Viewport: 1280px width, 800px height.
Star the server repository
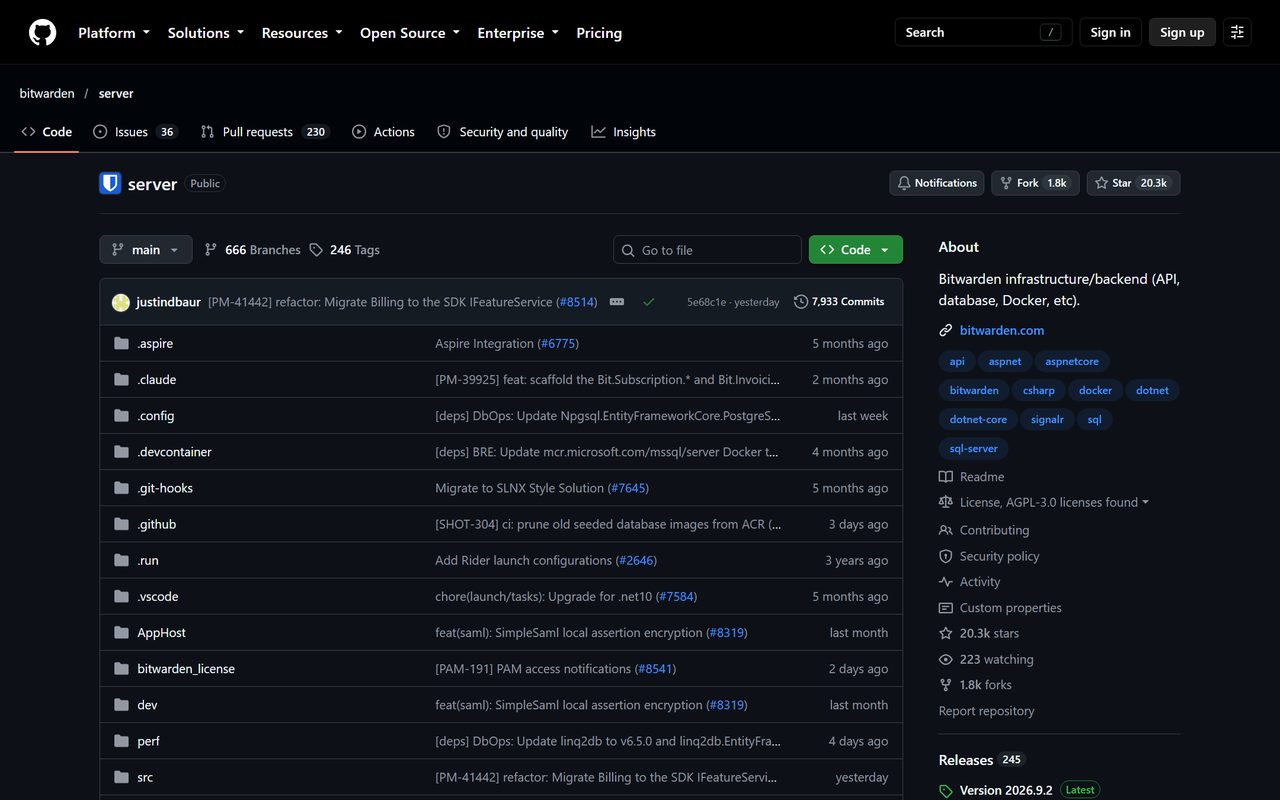pyautogui.click(x=1133, y=183)
